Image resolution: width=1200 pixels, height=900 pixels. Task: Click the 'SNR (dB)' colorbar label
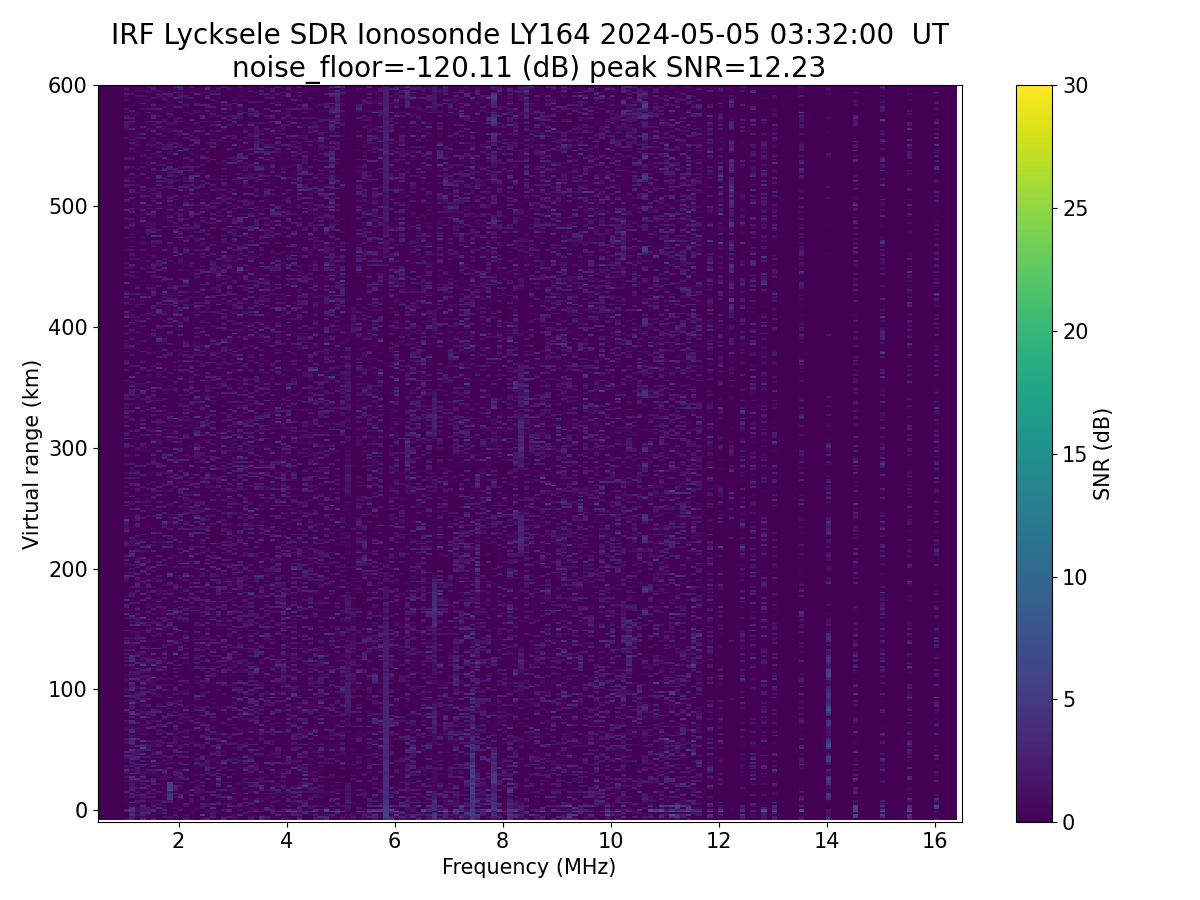click(x=1102, y=454)
